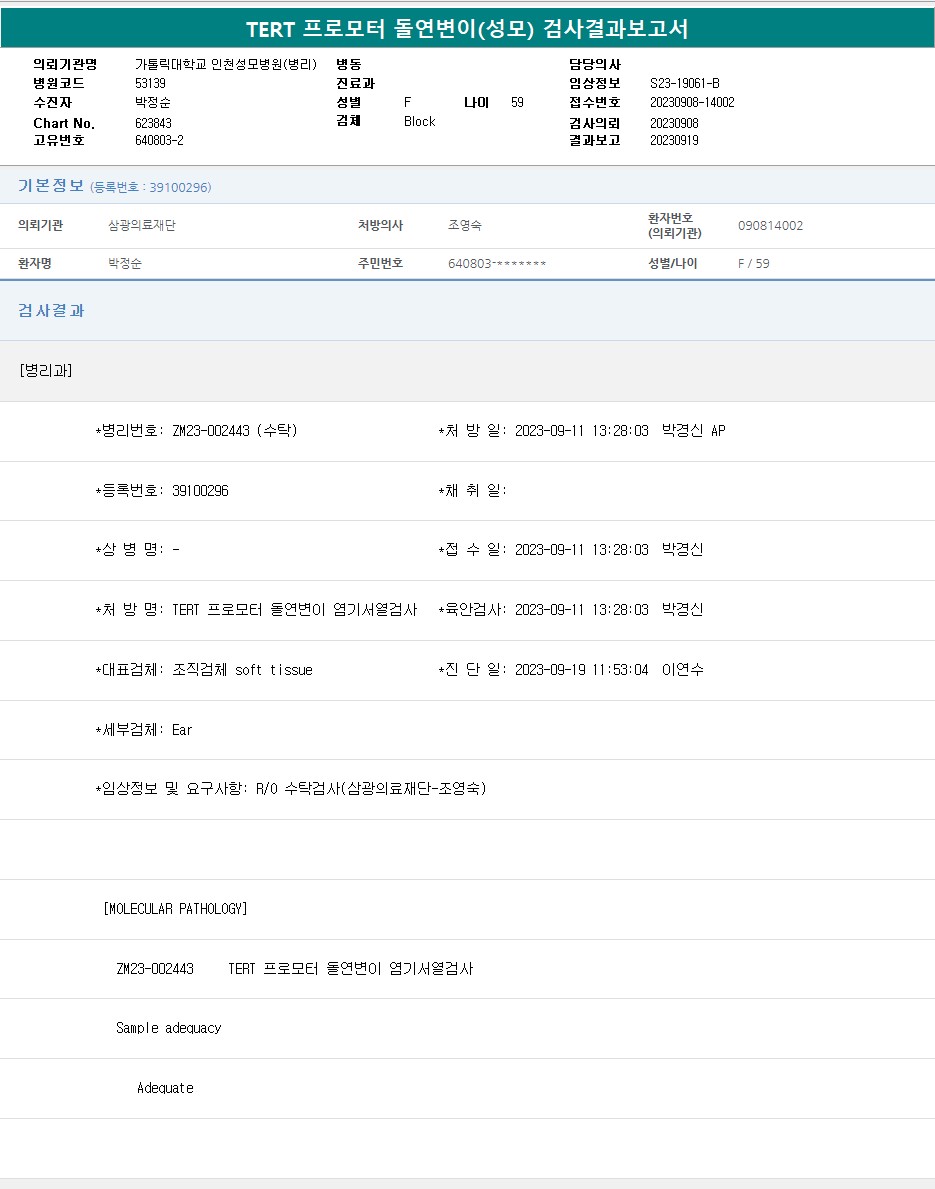Viewport: 935px width, 1189px height.
Task: Click the 처방의사 name 조영숙
Action: coord(465,226)
